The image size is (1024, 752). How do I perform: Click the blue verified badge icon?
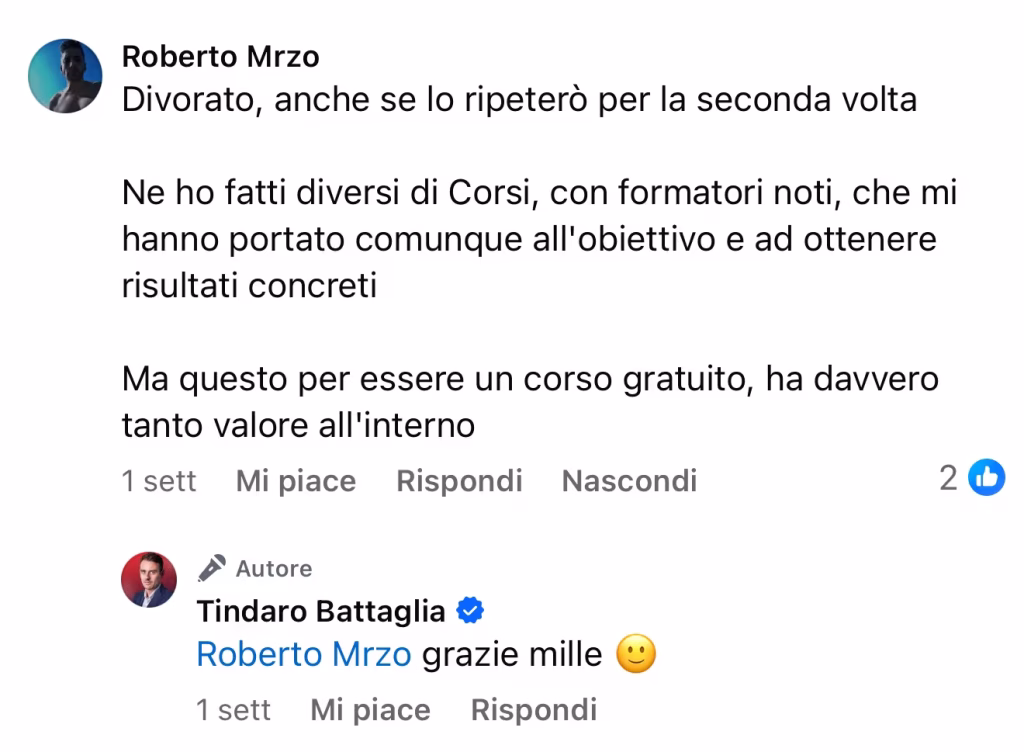click(x=470, y=610)
